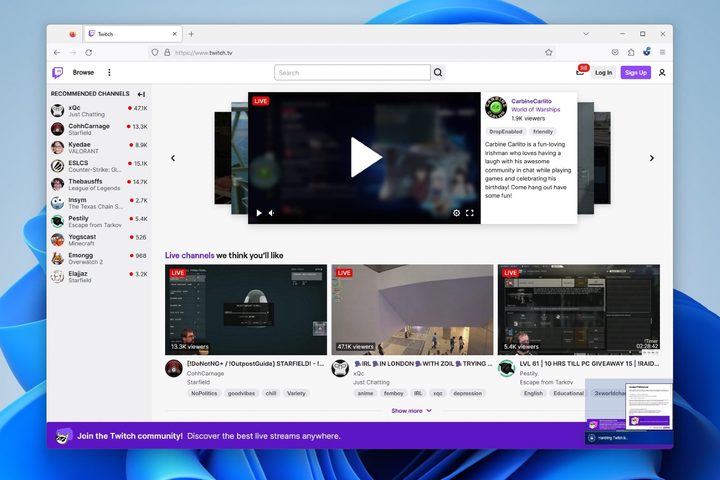Open Thebausffs channel in sidebar

99,185
